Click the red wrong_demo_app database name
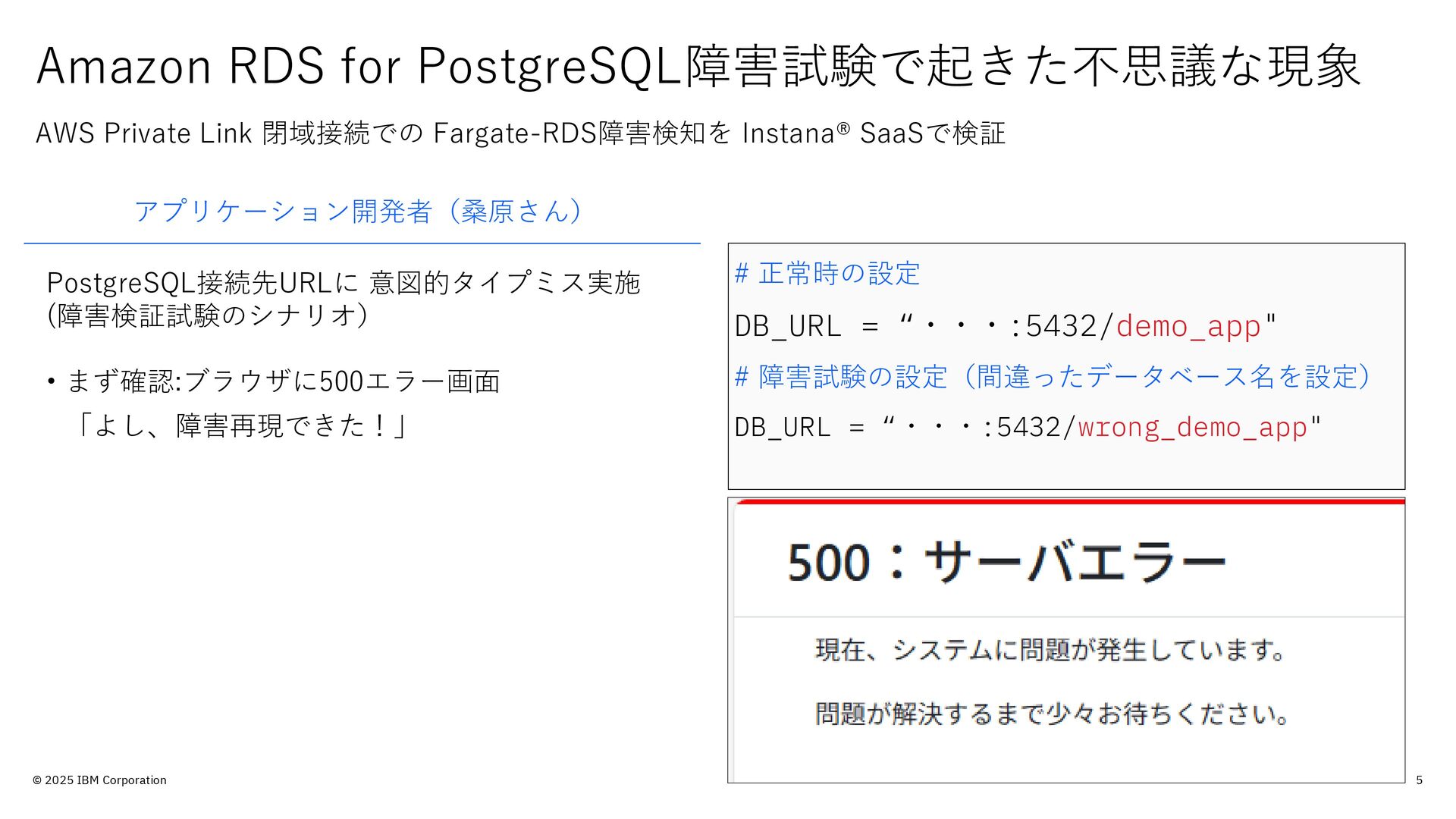1456x819 pixels. [x=1193, y=427]
